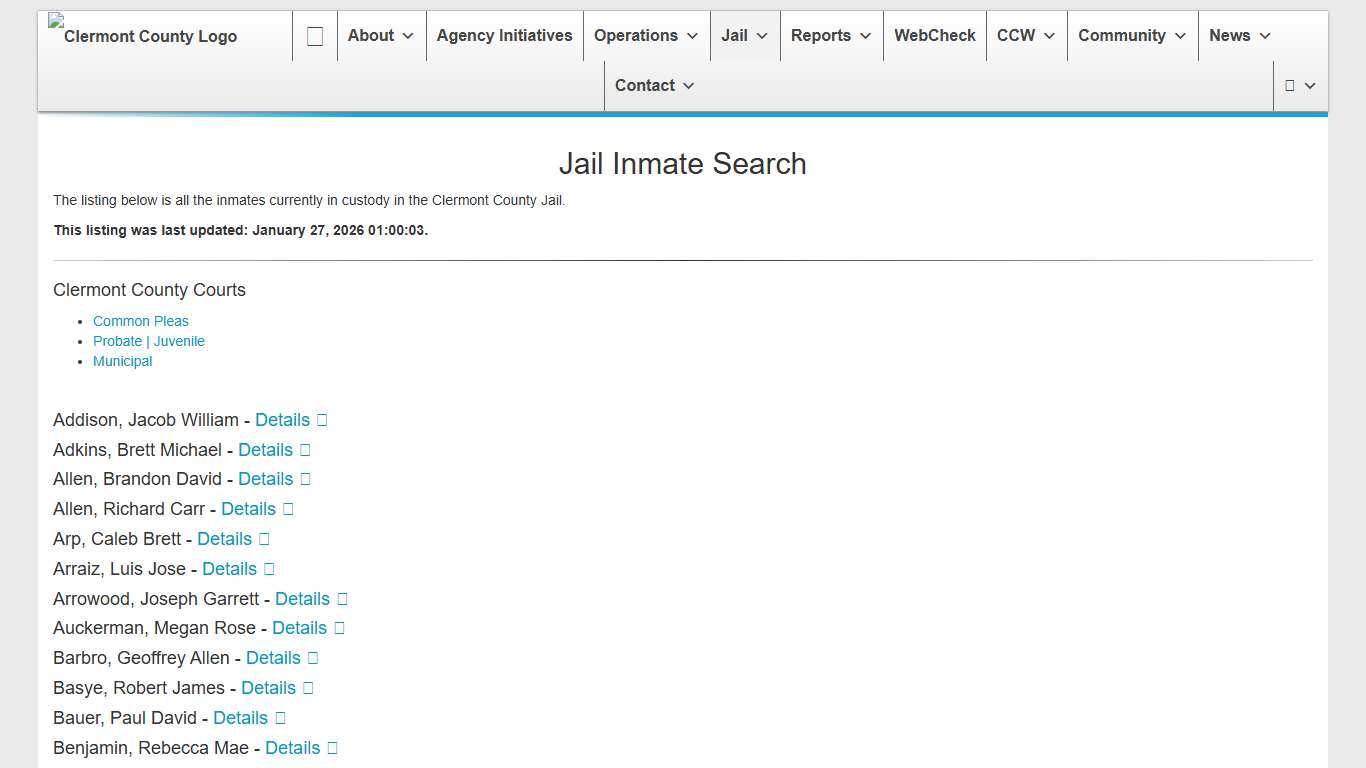Image resolution: width=1366 pixels, height=768 pixels.
Task: Click external-link icon beside Benjamin, Rebecca Mae
Action: click(x=331, y=748)
